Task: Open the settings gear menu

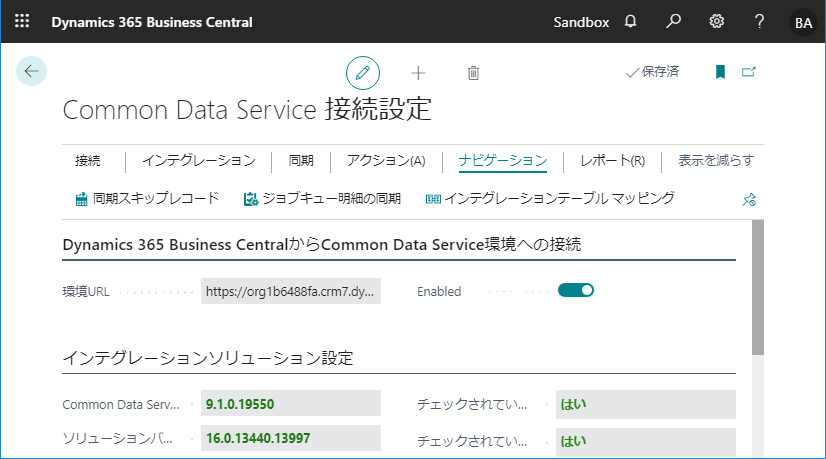Action: pyautogui.click(x=716, y=22)
